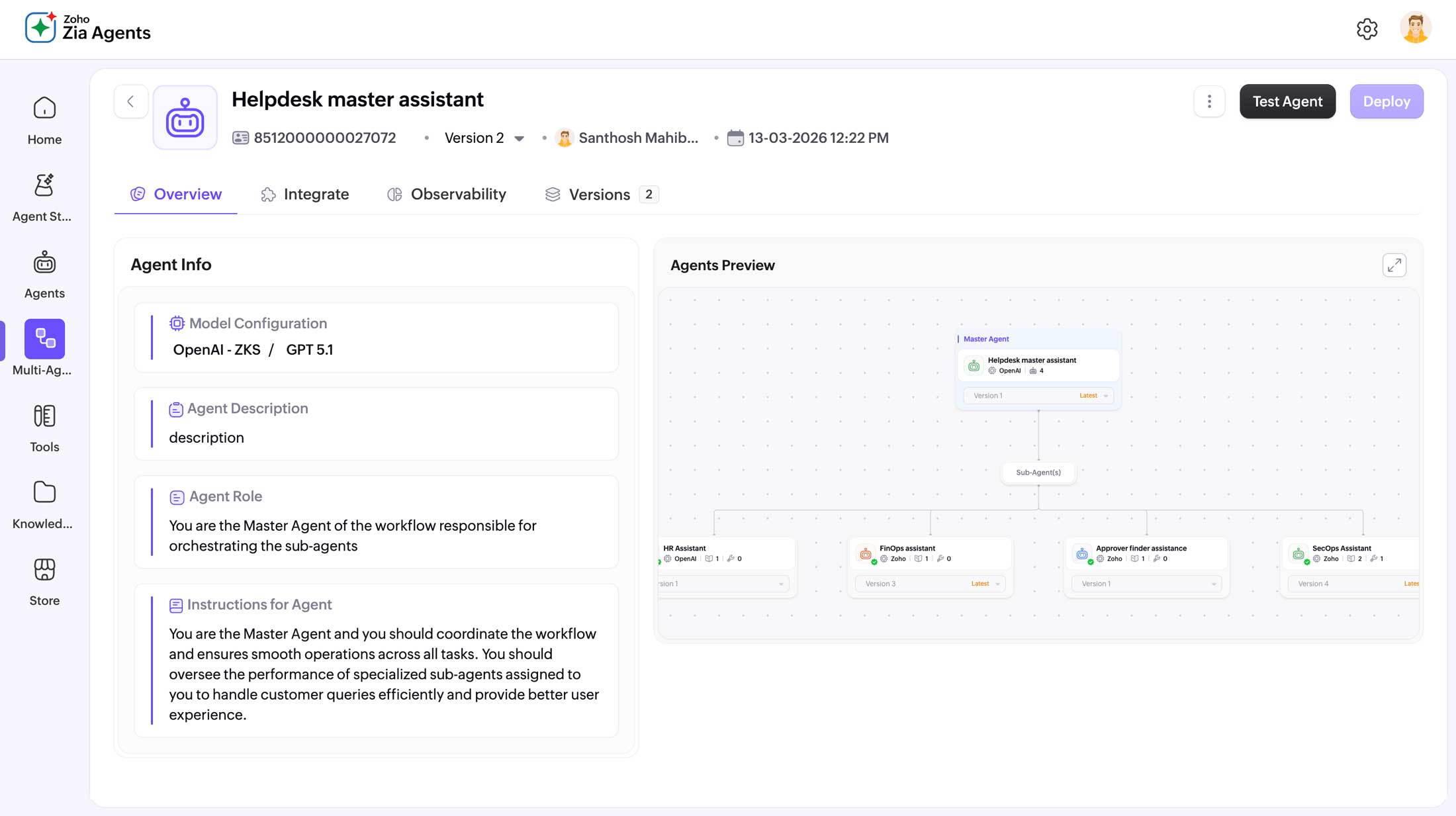Open the Versions tab
The width and height of the screenshot is (1456, 816).
(600, 195)
